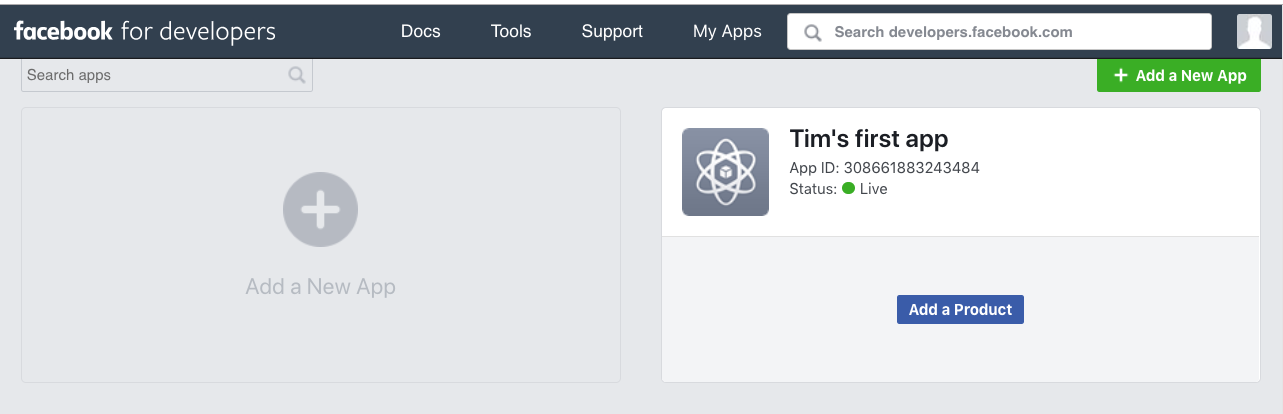Select the App ID 308661883243484 text
The image size is (1283, 414).
pyautogui.click(x=885, y=168)
